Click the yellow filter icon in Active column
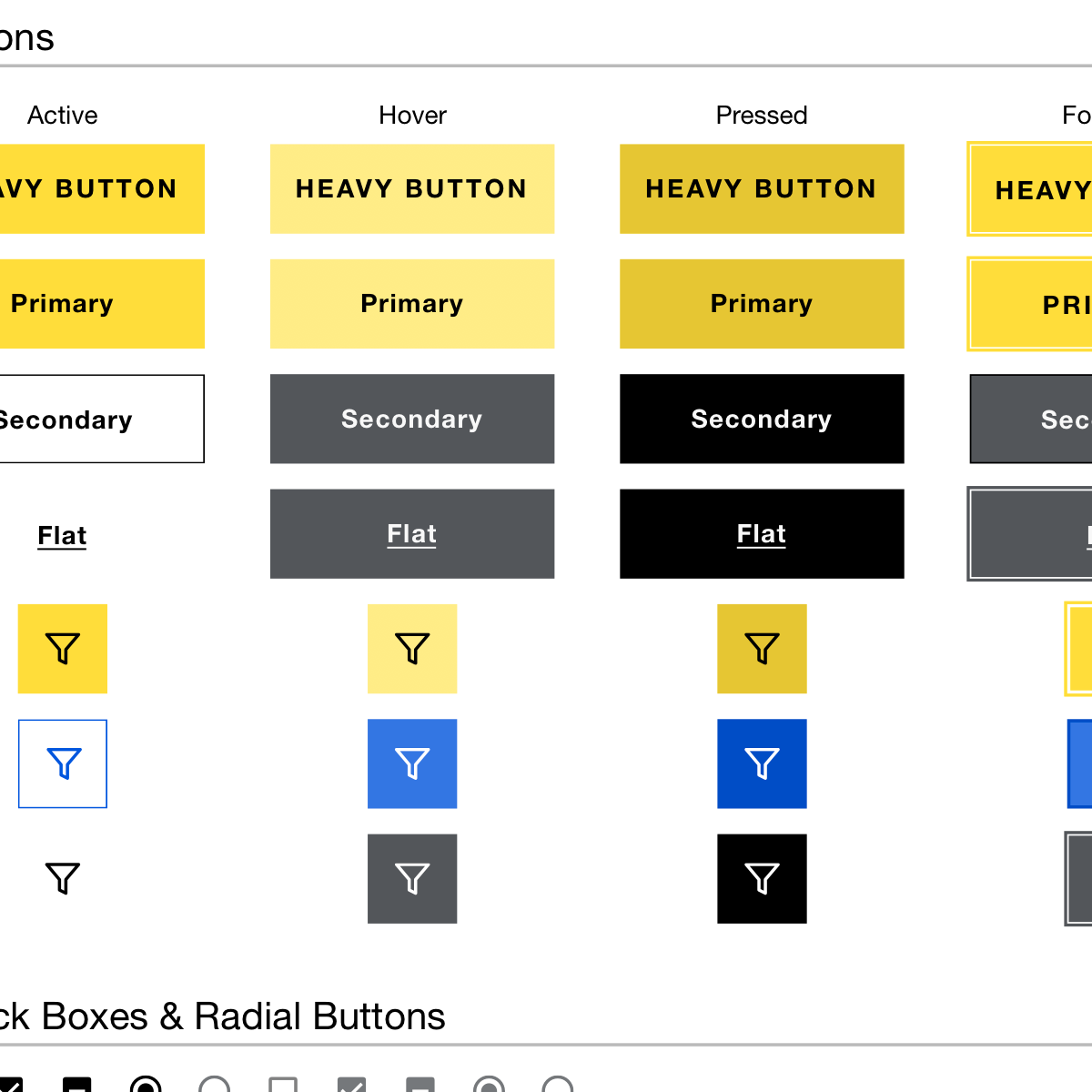 (x=63, y=649)
